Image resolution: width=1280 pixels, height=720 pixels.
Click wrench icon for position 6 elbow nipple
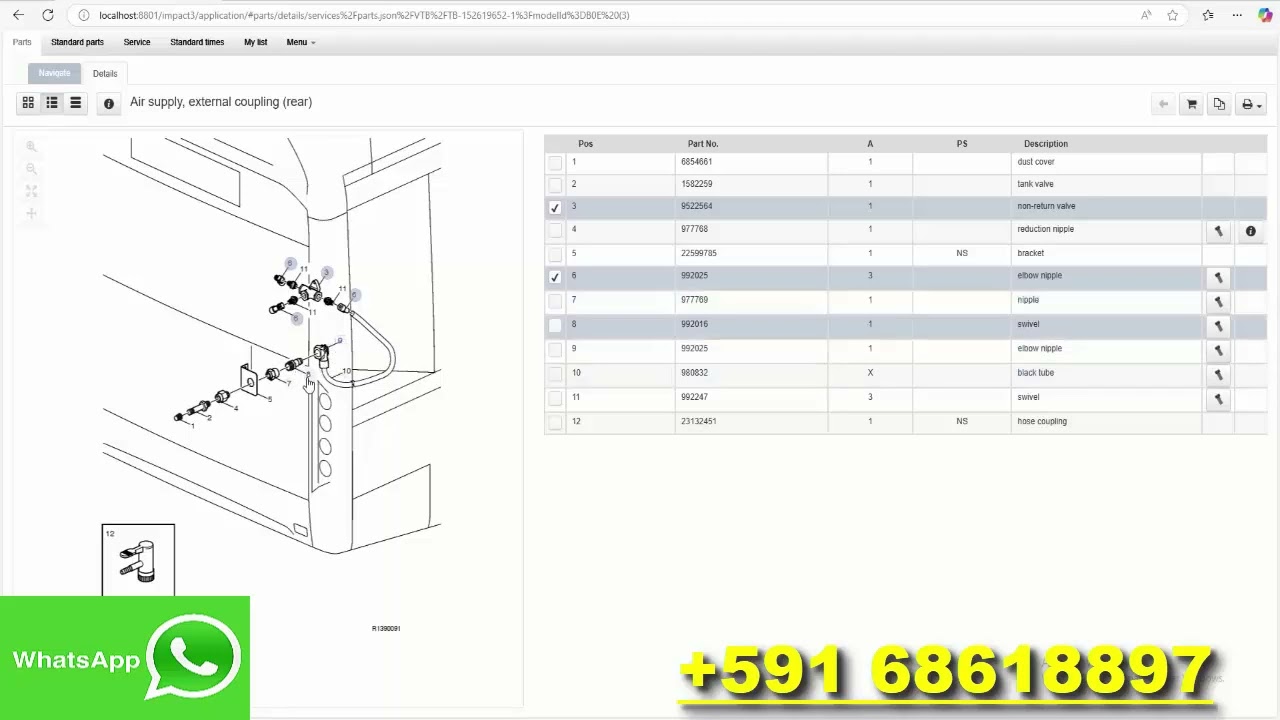click(x=1218, y=277)
